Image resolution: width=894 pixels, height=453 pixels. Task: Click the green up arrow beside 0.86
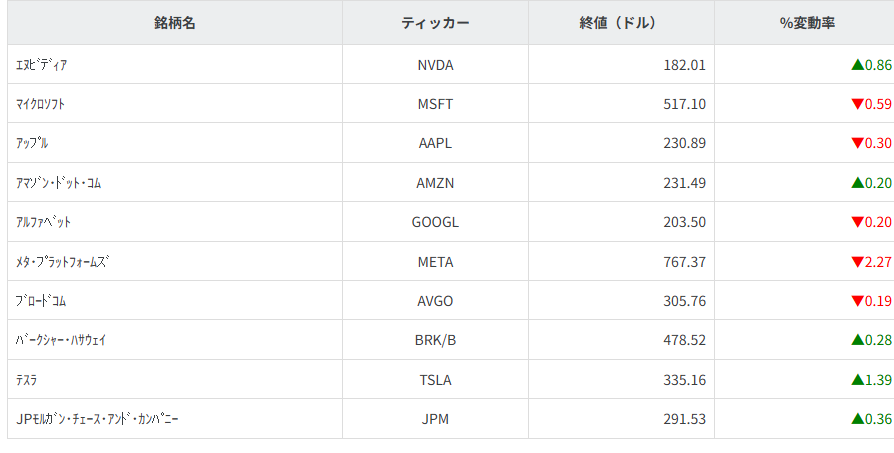tap(857, 65)
